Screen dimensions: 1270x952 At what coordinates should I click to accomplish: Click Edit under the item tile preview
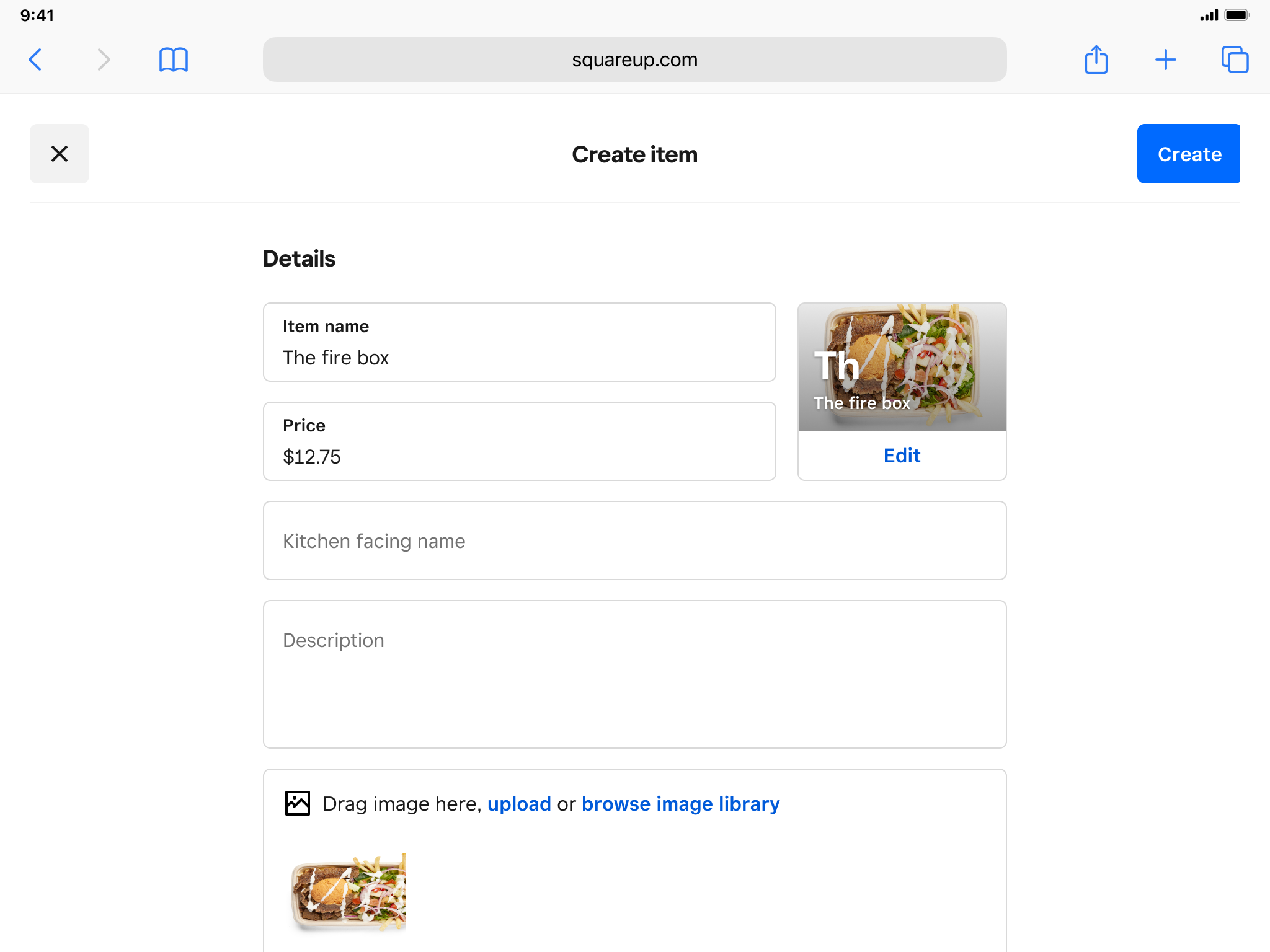(x=902, y=456)
